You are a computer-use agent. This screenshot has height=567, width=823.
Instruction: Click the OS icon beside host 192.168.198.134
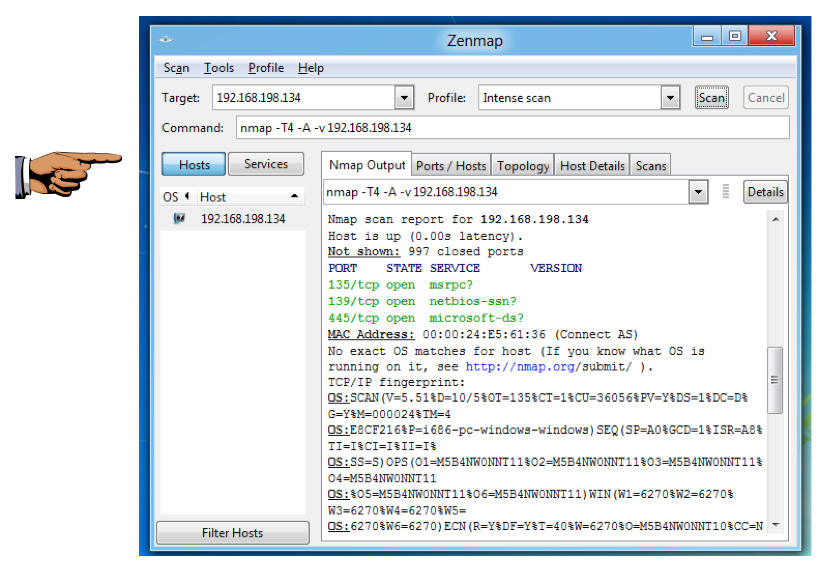[x=179, y=218]
